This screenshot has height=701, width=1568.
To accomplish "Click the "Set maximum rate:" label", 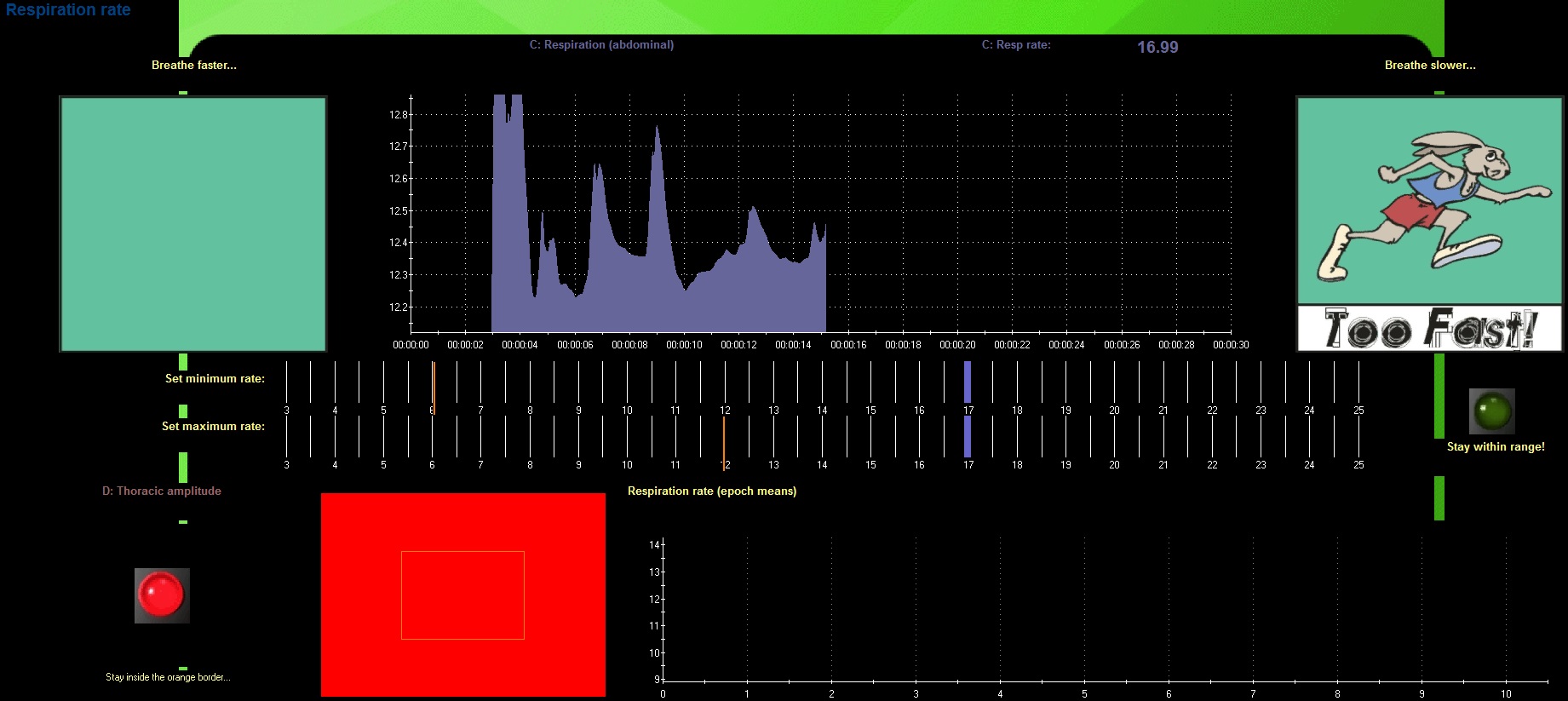I will click(x=213, y=427).
